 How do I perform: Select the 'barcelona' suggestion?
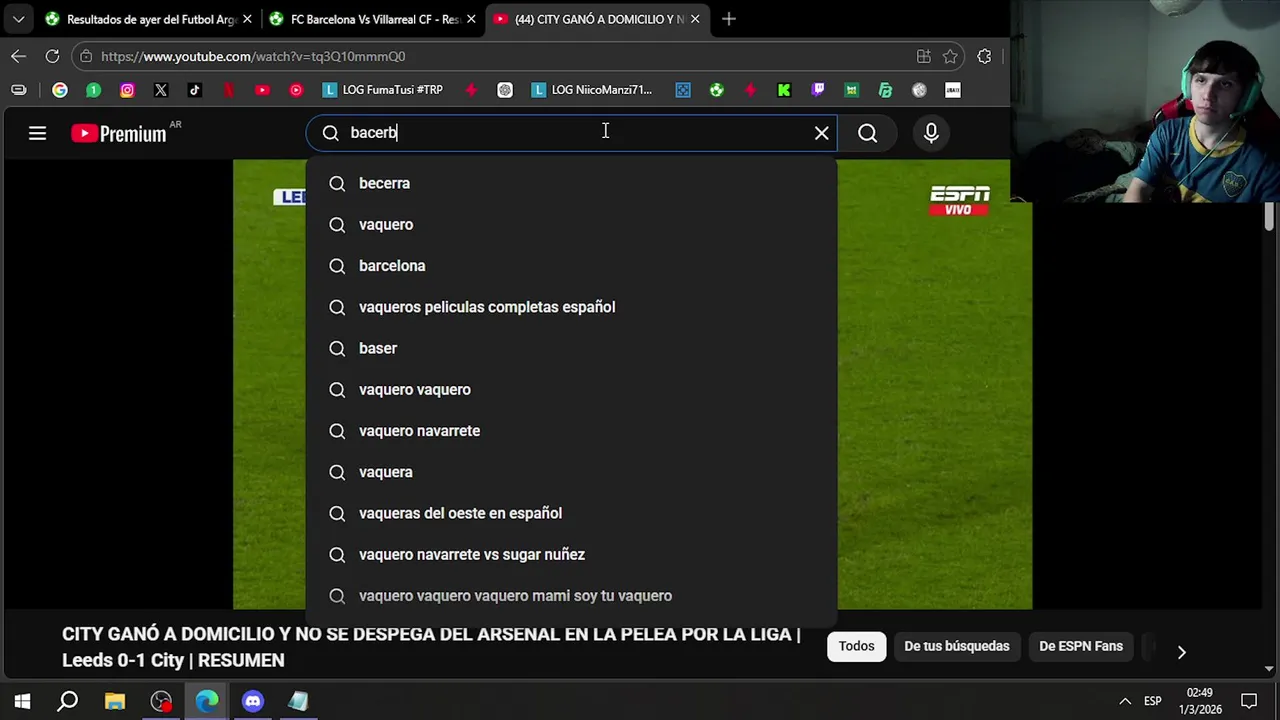click(571, 266)
